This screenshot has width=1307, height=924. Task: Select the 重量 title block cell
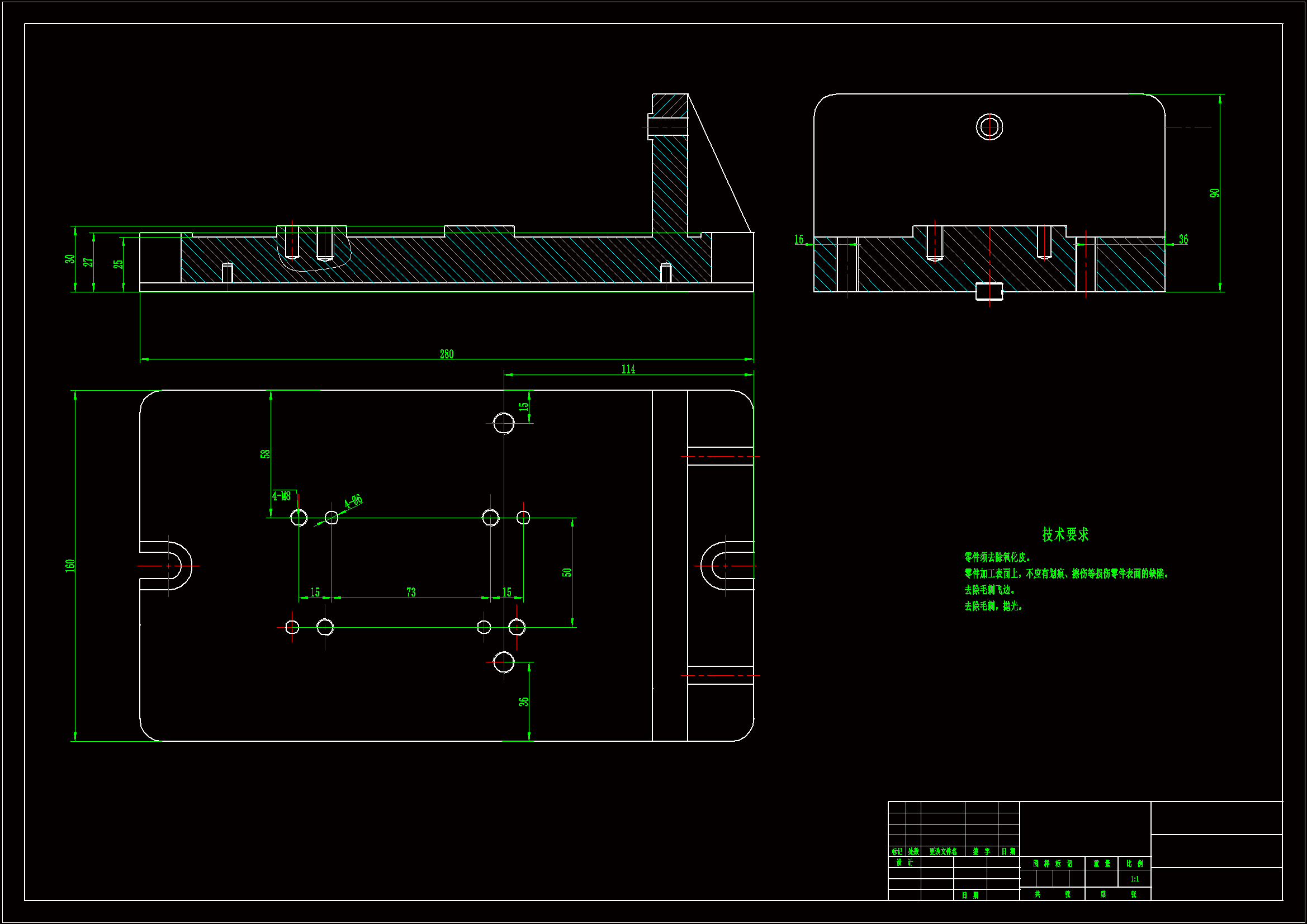click(1101, 864)
